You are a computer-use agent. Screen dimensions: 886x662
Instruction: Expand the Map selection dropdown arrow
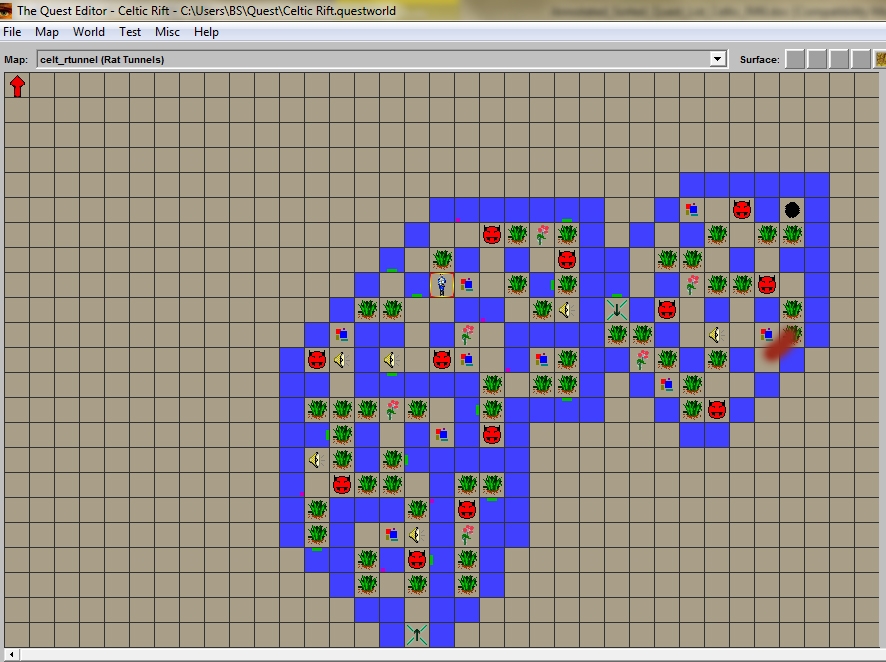718,59
